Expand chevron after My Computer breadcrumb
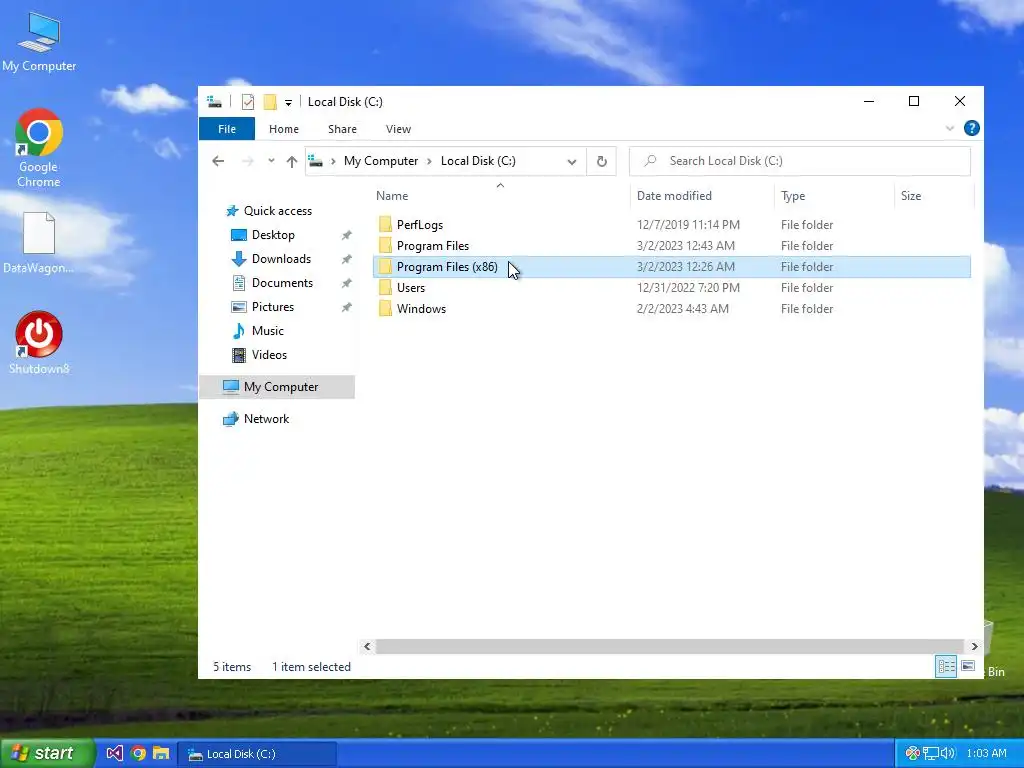 pyautogui.click(x=429, y=161)
